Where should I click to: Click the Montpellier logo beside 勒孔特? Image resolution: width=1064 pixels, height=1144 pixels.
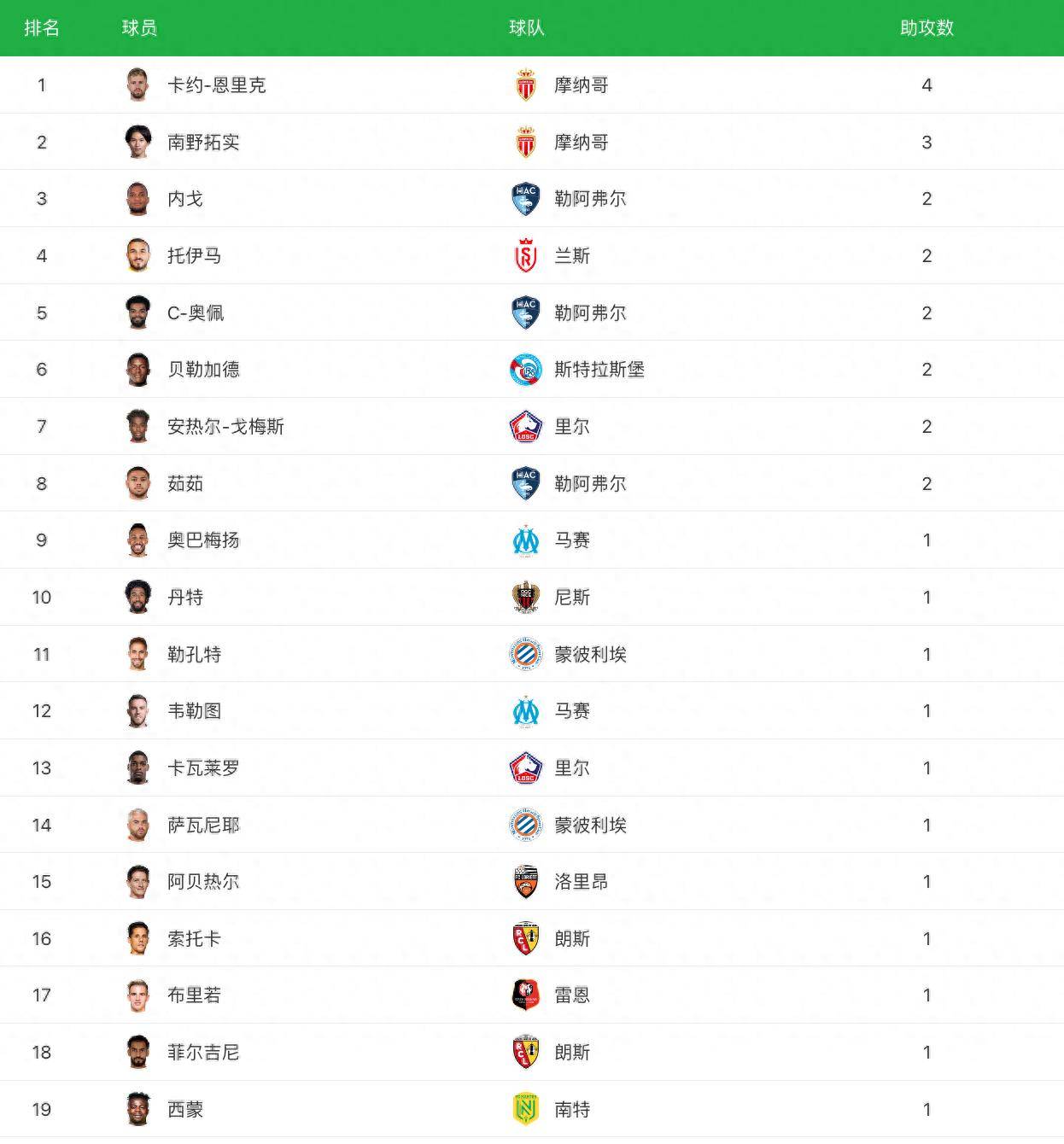[526, 654]
